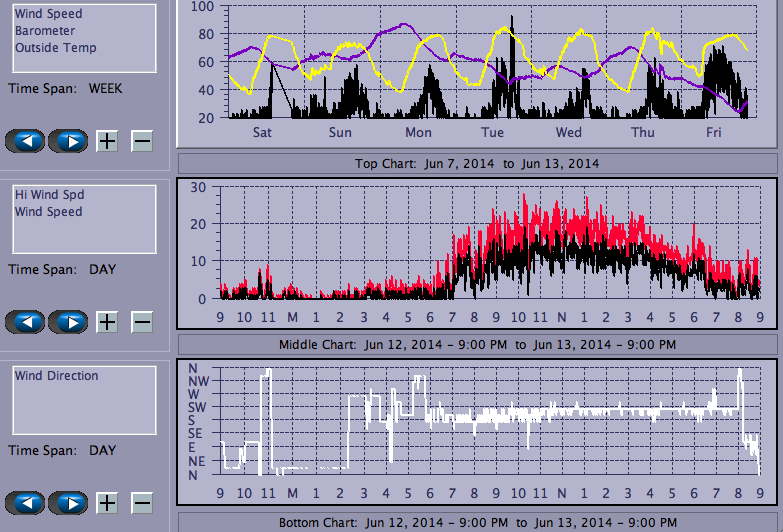Image resolution: width=783 pixels, height=532 pixels.
Task: Step bottom chart backward in time
Action: coord(25,503)
